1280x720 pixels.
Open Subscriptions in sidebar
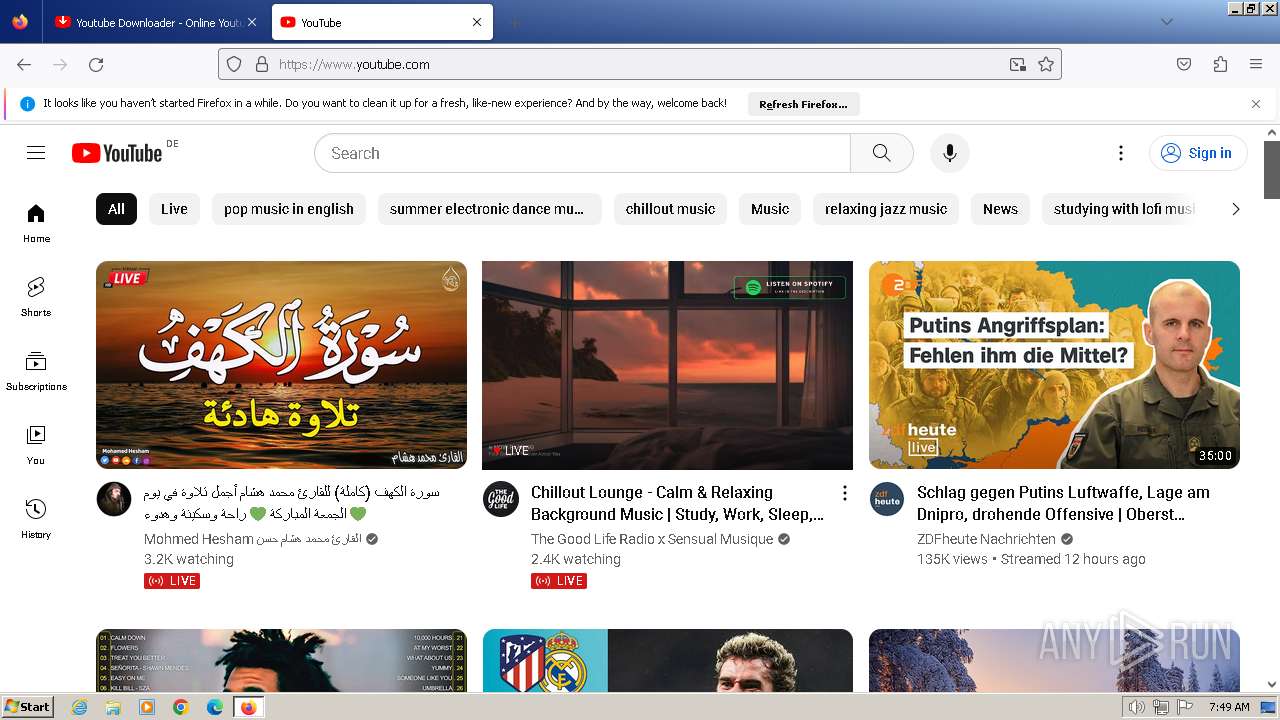click(x=36, y=371)
